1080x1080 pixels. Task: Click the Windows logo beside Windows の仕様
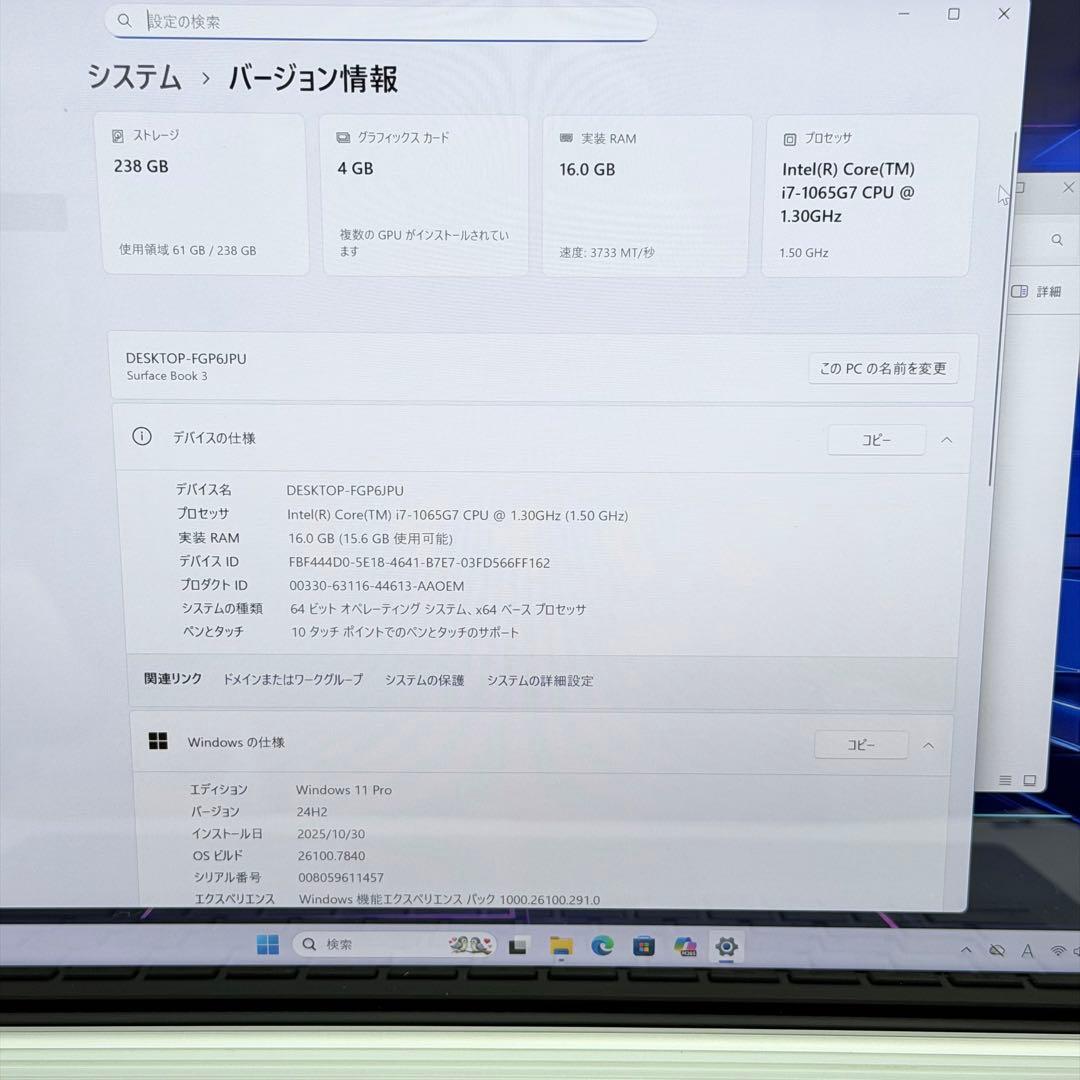click(158, 741)
